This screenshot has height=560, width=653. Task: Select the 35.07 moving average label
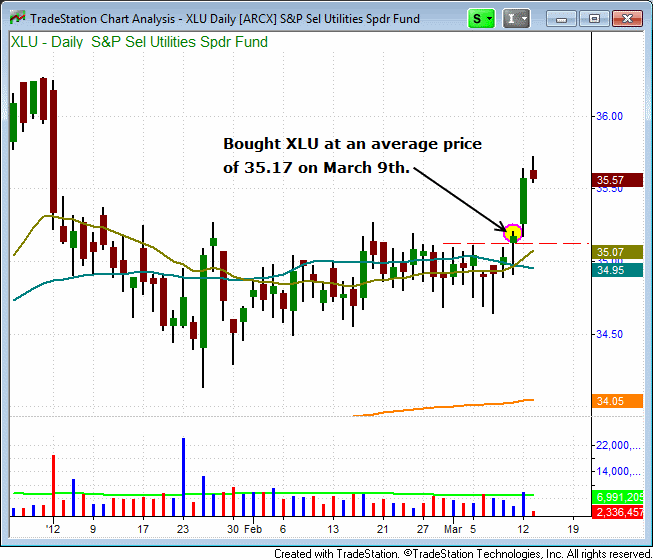point(617,252)
